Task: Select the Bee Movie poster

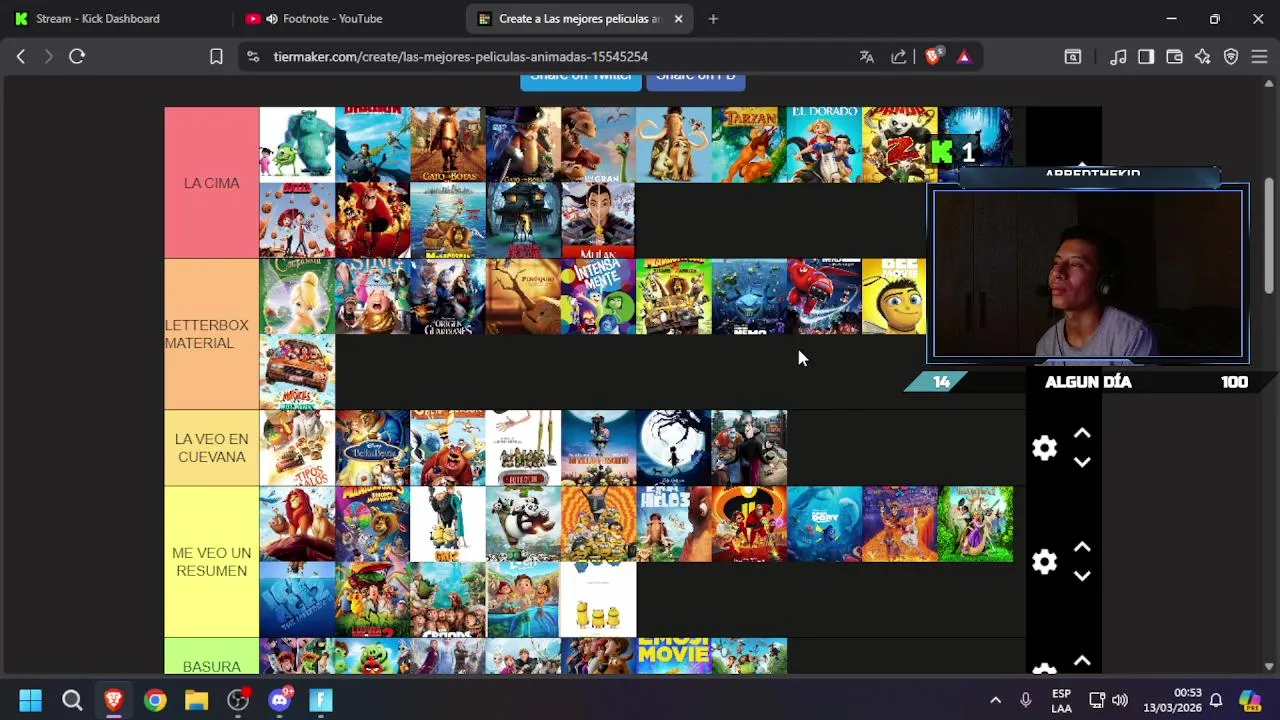Action: click(894, 296)
